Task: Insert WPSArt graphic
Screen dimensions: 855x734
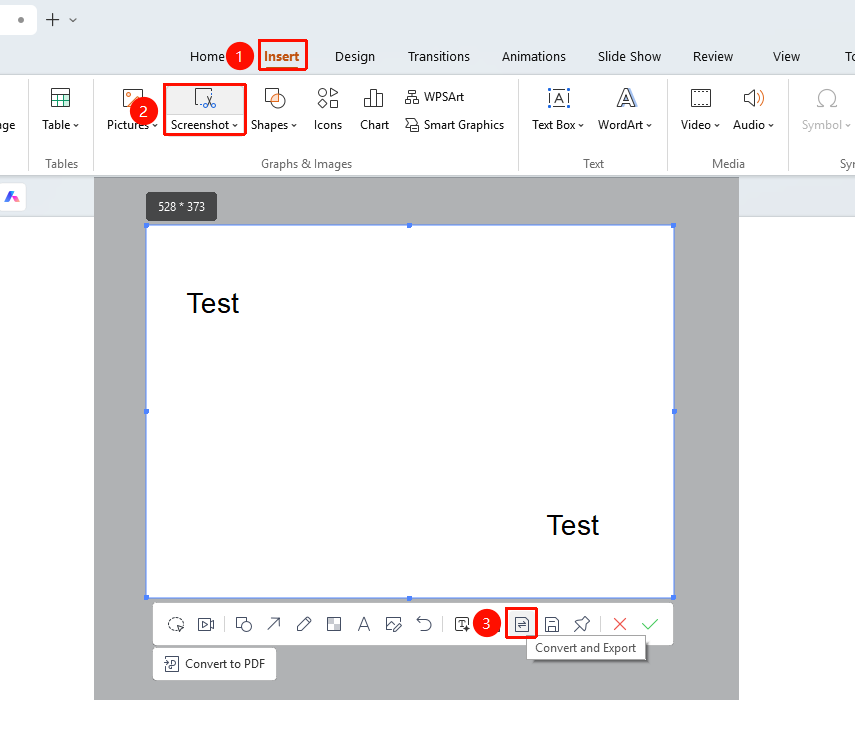Action: 434,97
